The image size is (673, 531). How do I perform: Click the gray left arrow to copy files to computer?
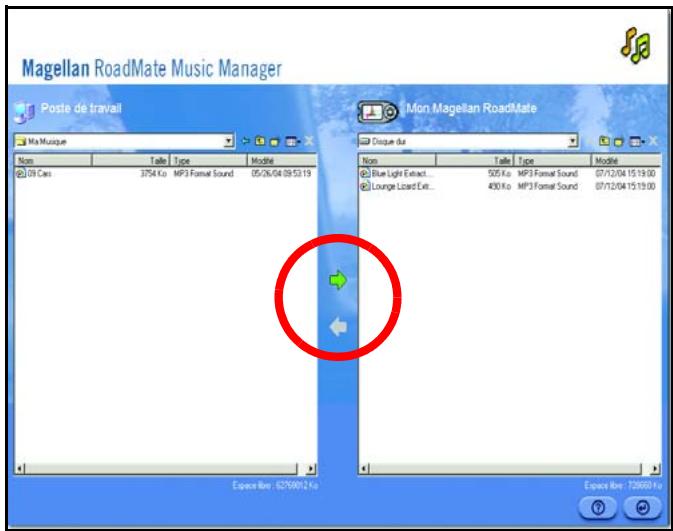click(338, 327)
